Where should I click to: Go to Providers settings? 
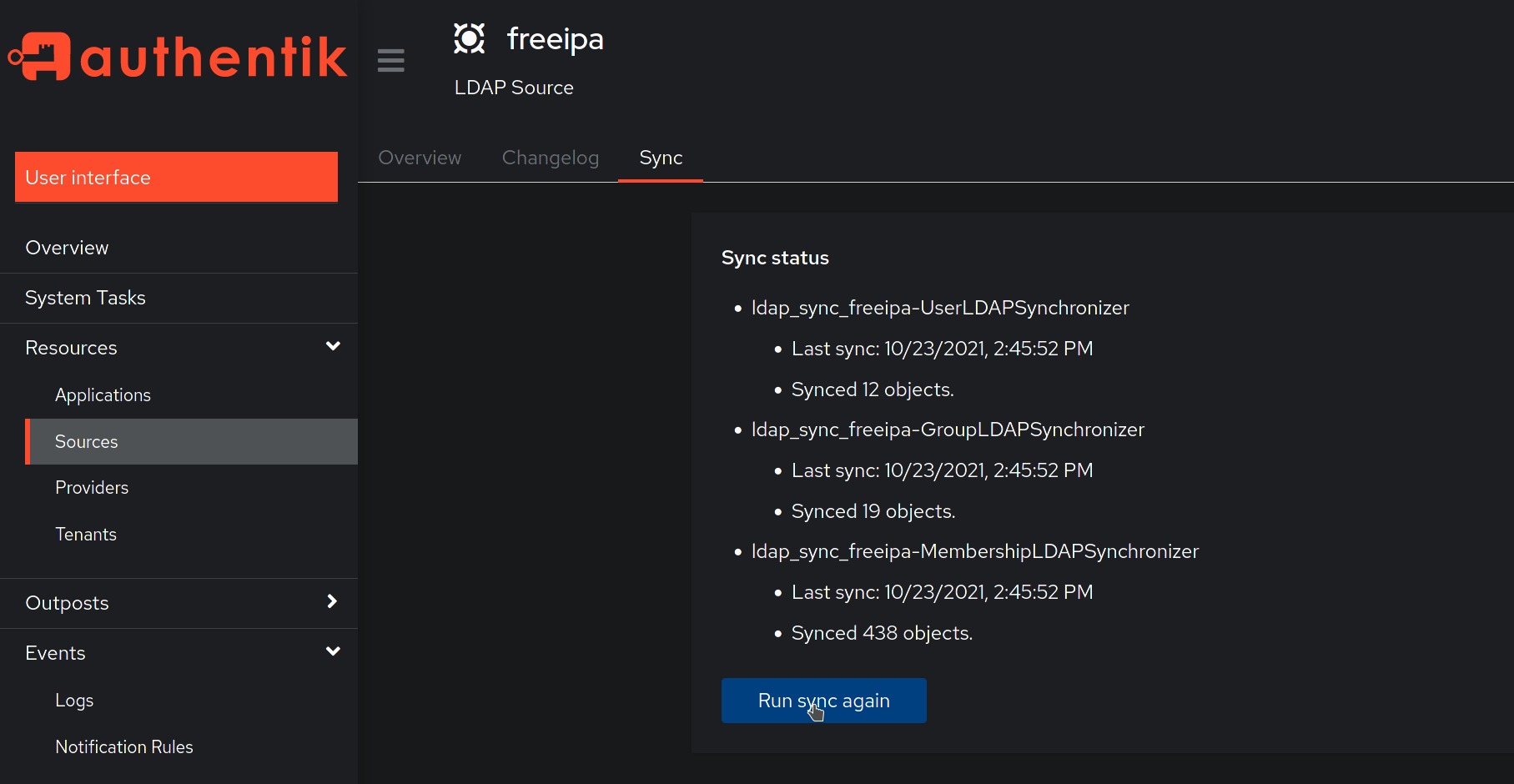(92, 487)
